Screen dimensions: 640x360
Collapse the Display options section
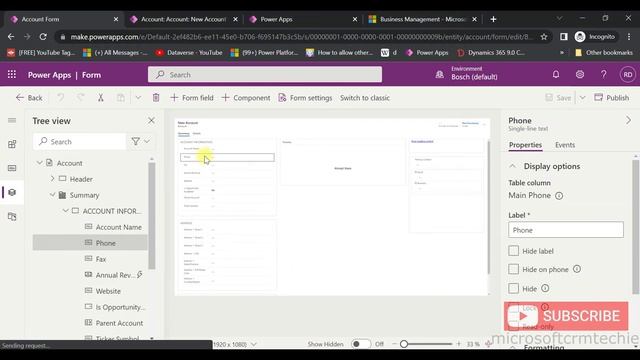(x=512, y=166)
